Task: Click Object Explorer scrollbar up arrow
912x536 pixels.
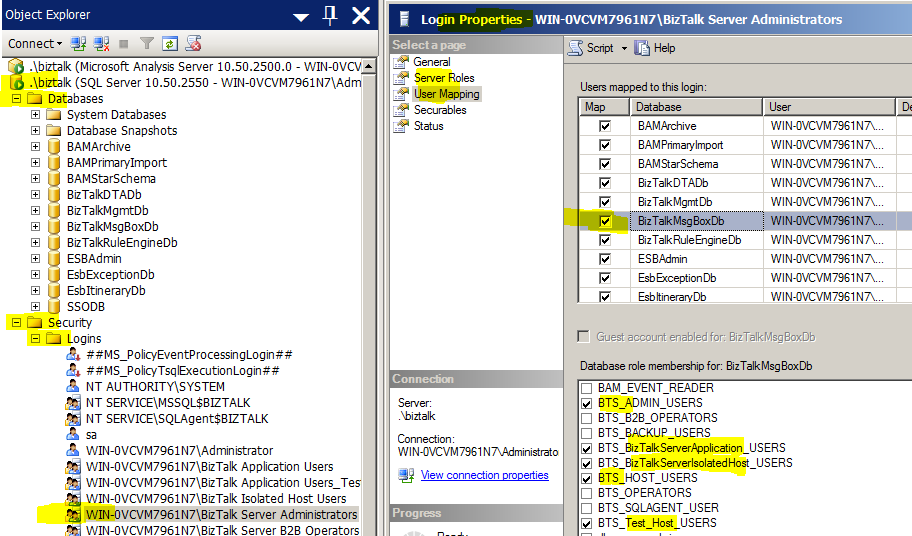Action: tap(369, 66)
